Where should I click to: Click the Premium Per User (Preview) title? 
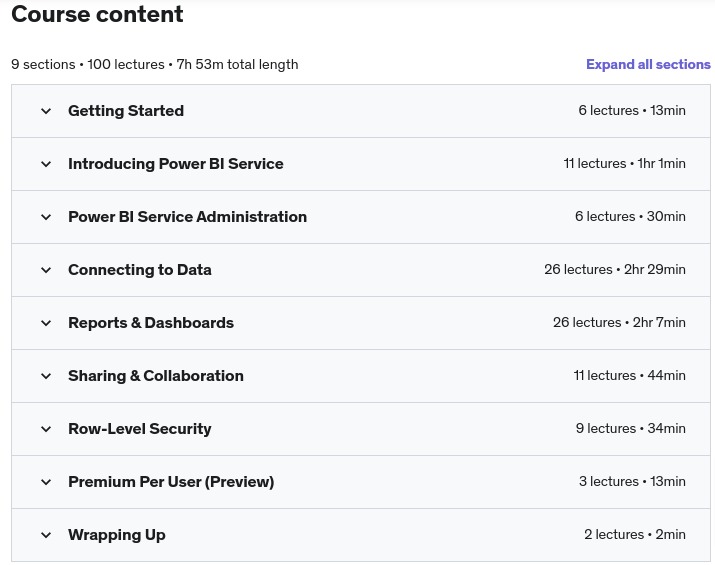171,482
